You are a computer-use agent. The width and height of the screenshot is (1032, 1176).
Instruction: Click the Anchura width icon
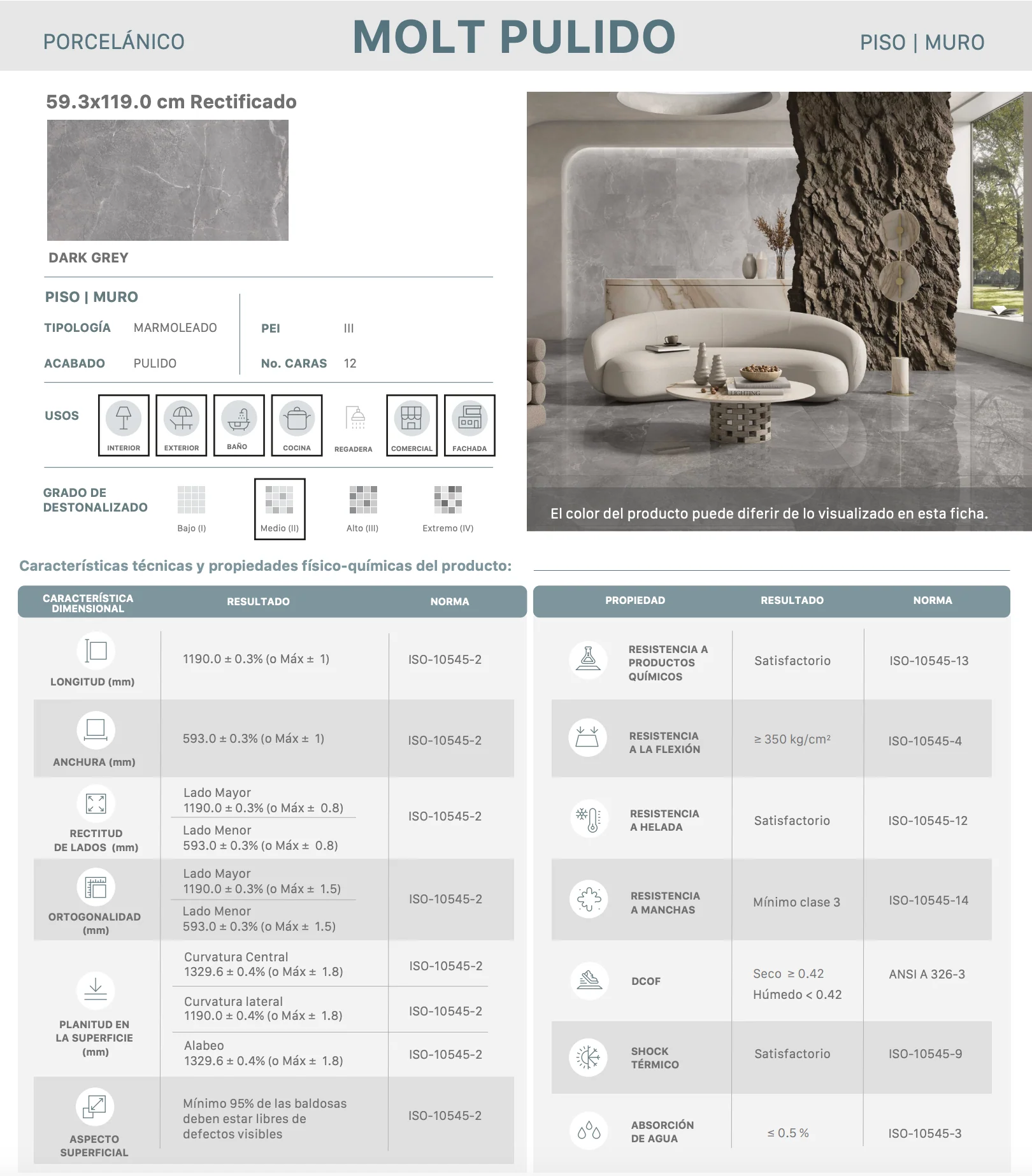coord(96,730)
